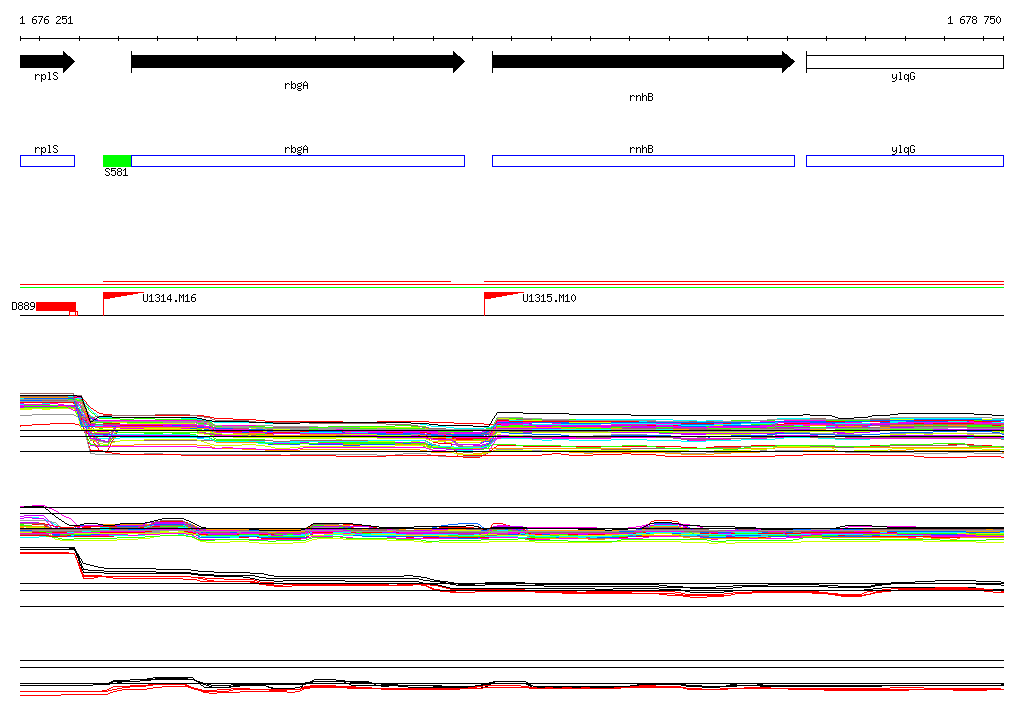Screen dimensions: 1024x714
Task: Select the black rnhB gene arrow
Action: tap(642, 62)
